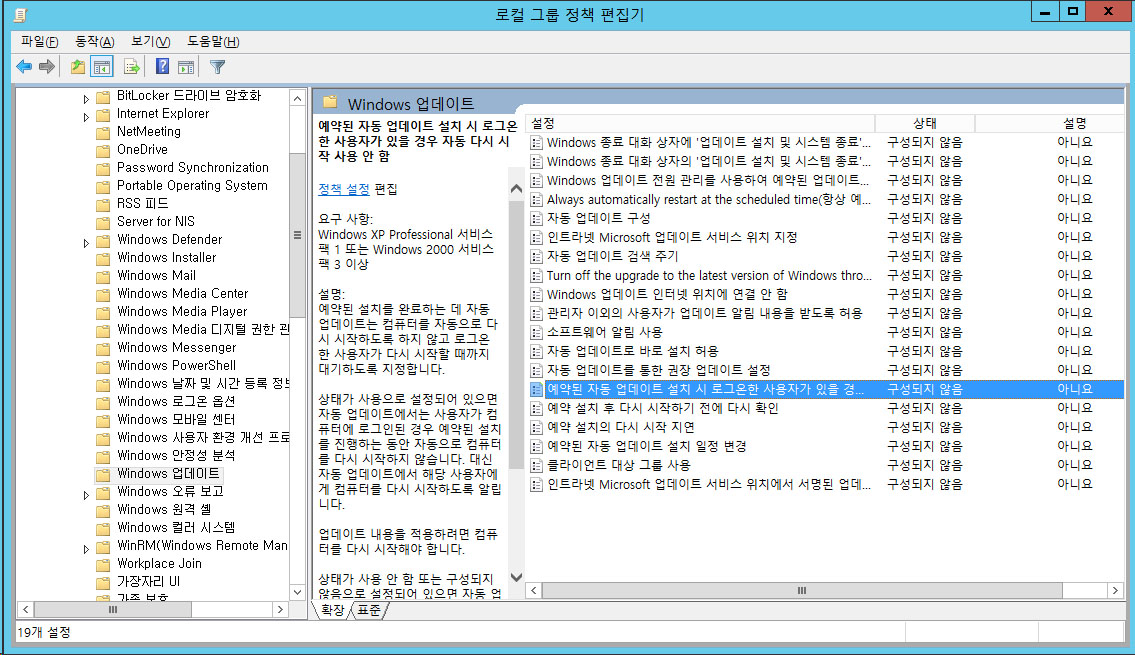Click the filter funnel toolbar icon
Screen dimensions: 1135x655
pos(217,67)
